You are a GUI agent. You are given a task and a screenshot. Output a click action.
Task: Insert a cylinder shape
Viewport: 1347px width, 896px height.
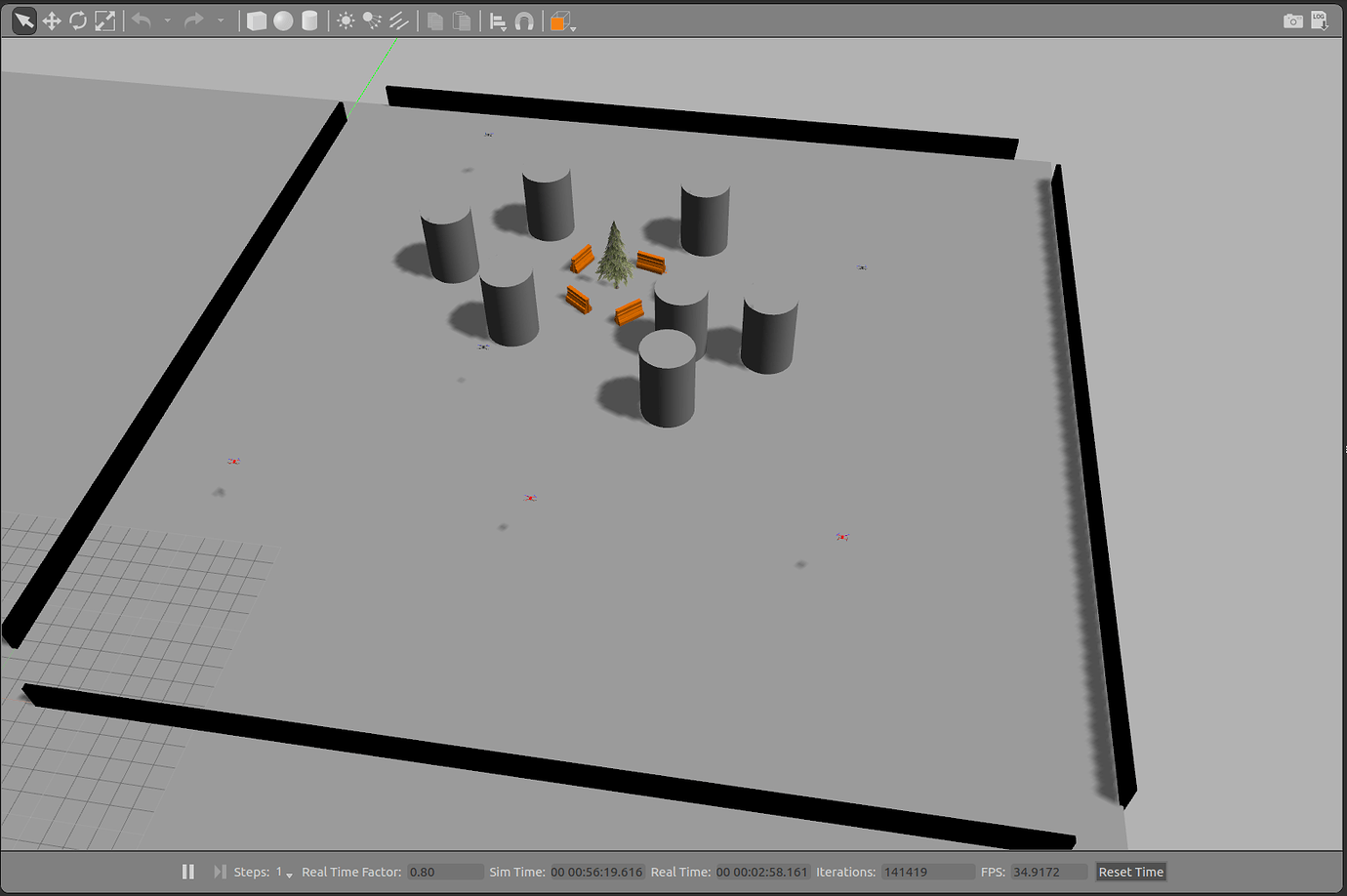point(309,20)
